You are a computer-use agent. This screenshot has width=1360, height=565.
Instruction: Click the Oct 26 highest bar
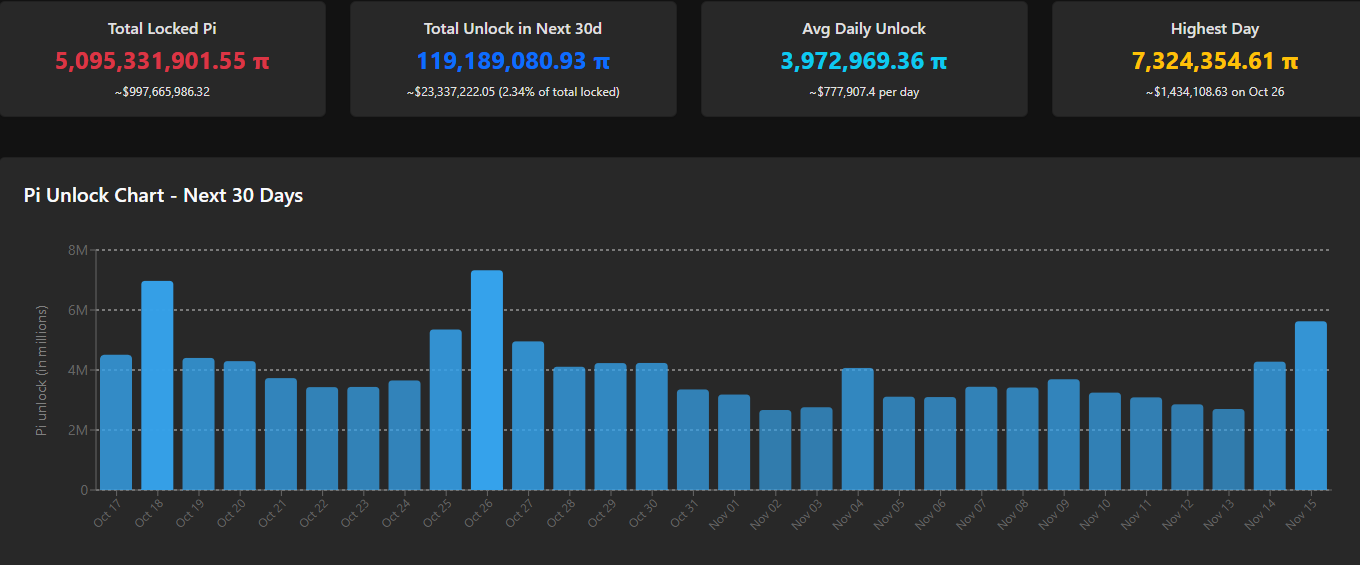487,380
